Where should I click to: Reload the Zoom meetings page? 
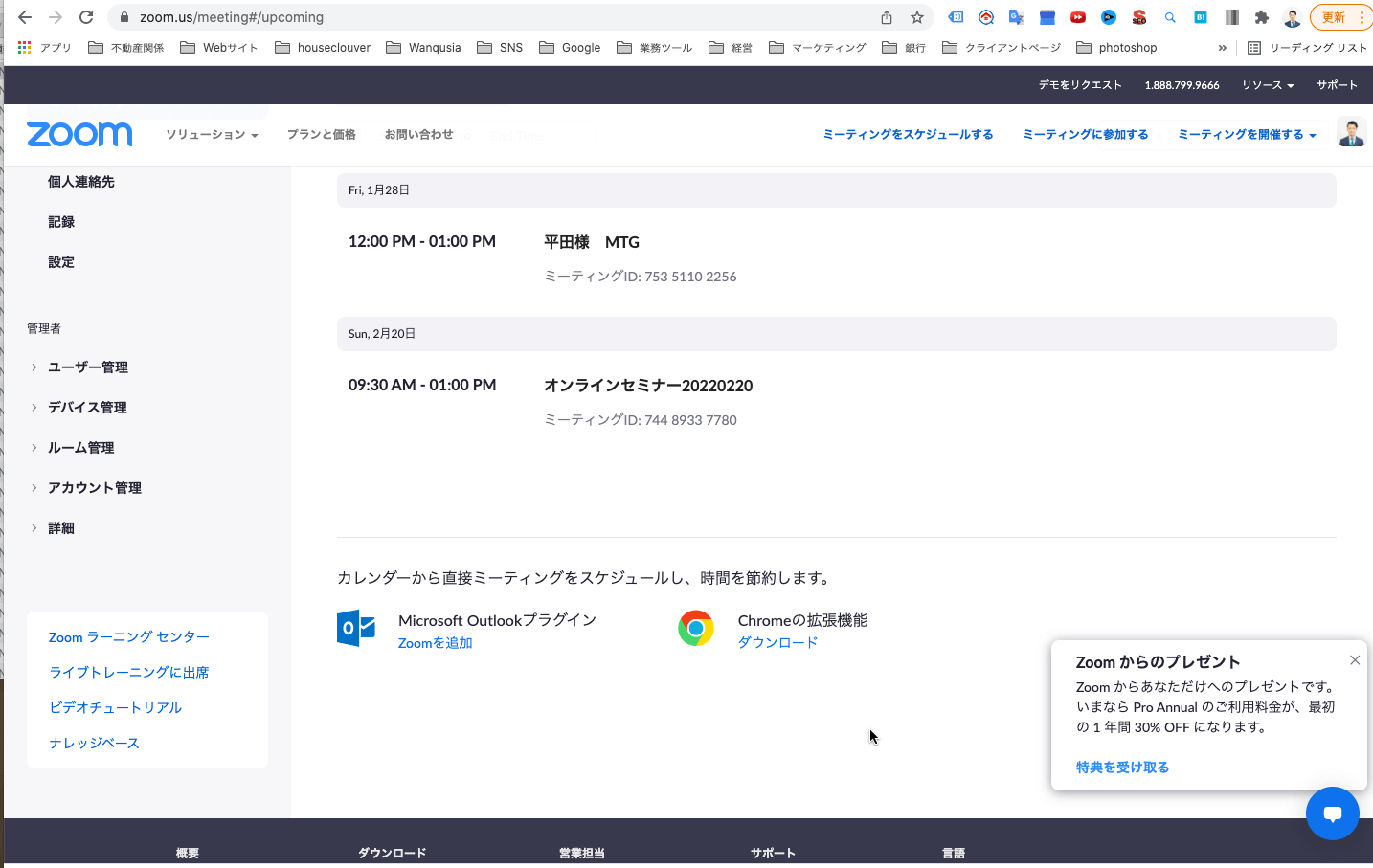click(x=86, y=17)
